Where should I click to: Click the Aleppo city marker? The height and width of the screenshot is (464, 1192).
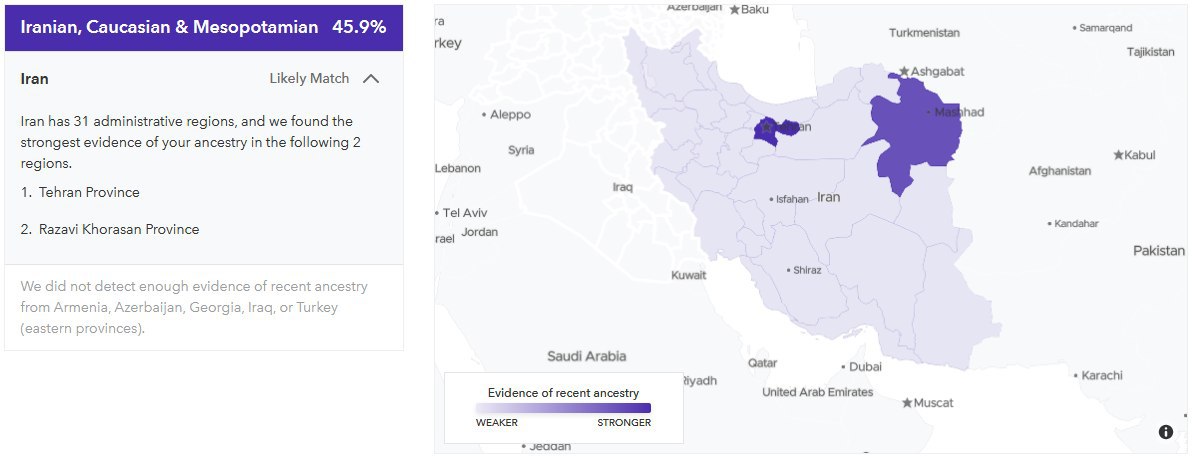[483, 115]
